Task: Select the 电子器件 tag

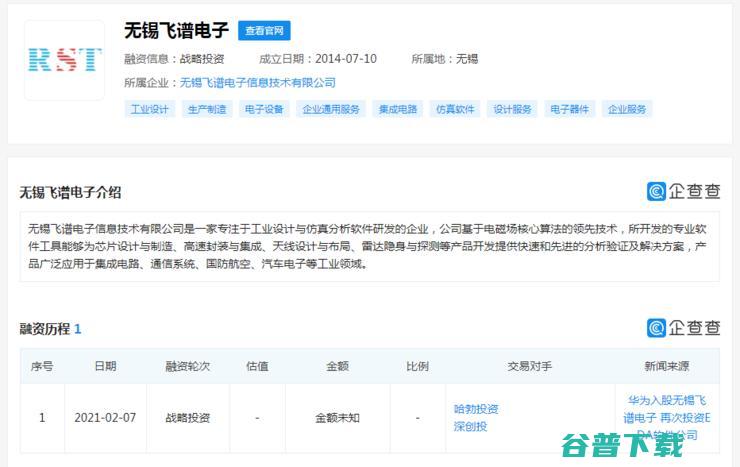Action: pos(570,109)
